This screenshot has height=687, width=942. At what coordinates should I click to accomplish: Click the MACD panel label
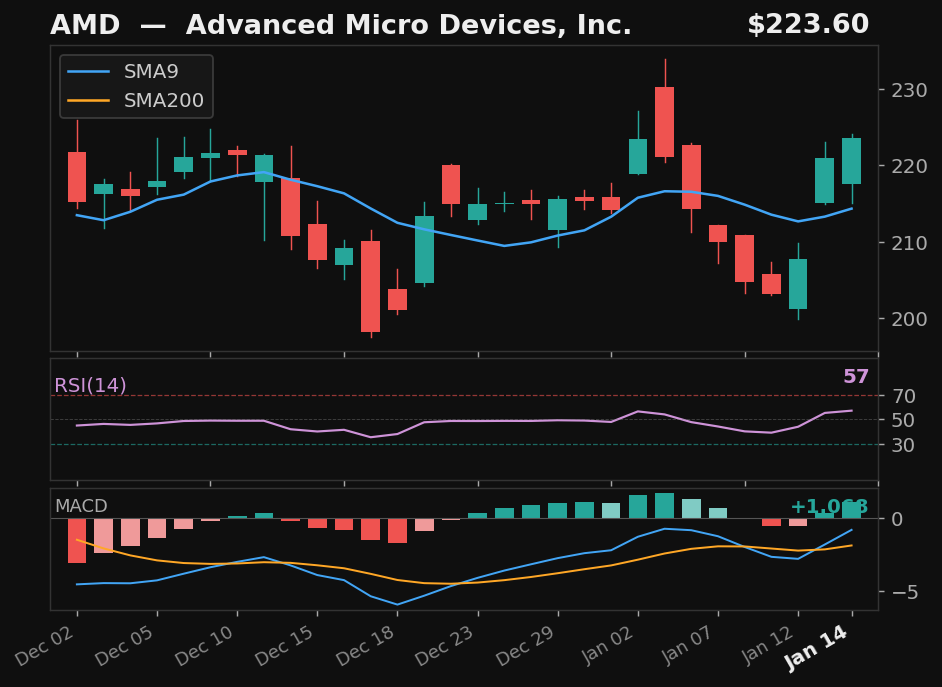pyautogui.click(x=81, y=506)
